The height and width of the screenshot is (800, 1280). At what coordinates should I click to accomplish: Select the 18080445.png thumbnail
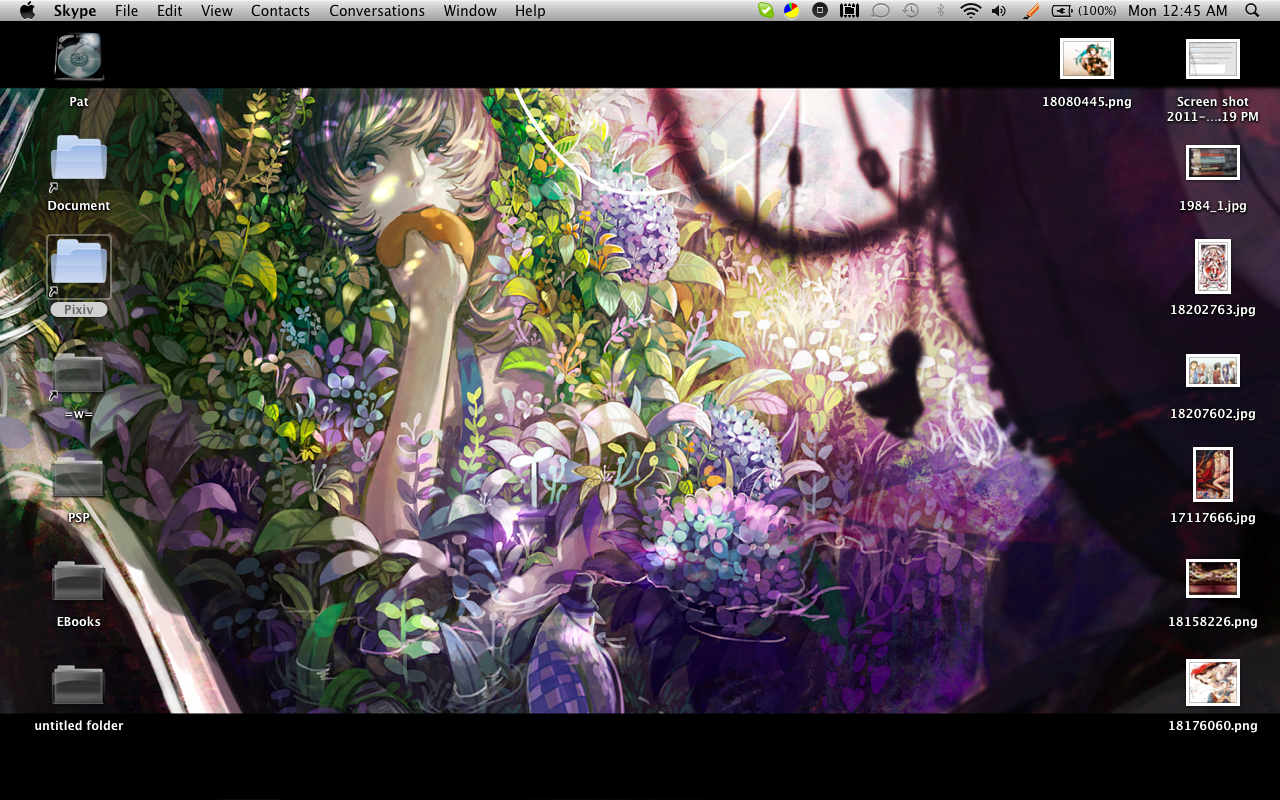click(1087, 58)
